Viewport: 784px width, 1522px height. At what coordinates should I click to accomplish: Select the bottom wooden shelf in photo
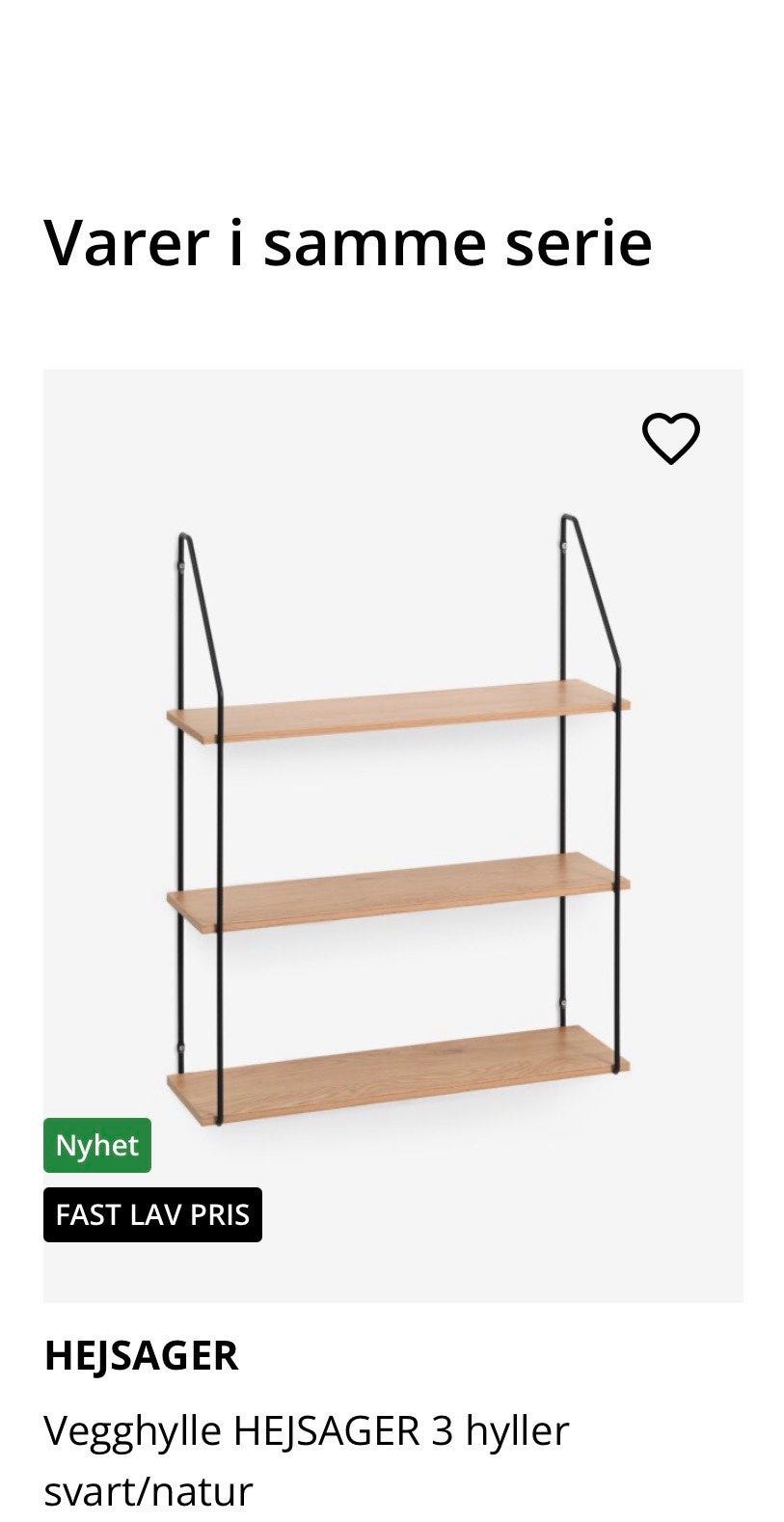click(397, 1073)
